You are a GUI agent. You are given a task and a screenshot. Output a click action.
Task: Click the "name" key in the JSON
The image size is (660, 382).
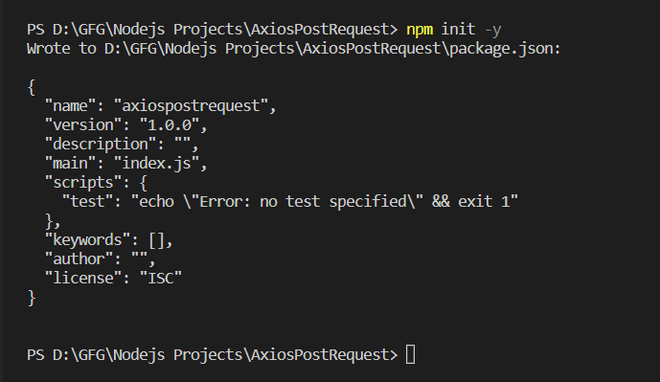click(x=71, y=106)
